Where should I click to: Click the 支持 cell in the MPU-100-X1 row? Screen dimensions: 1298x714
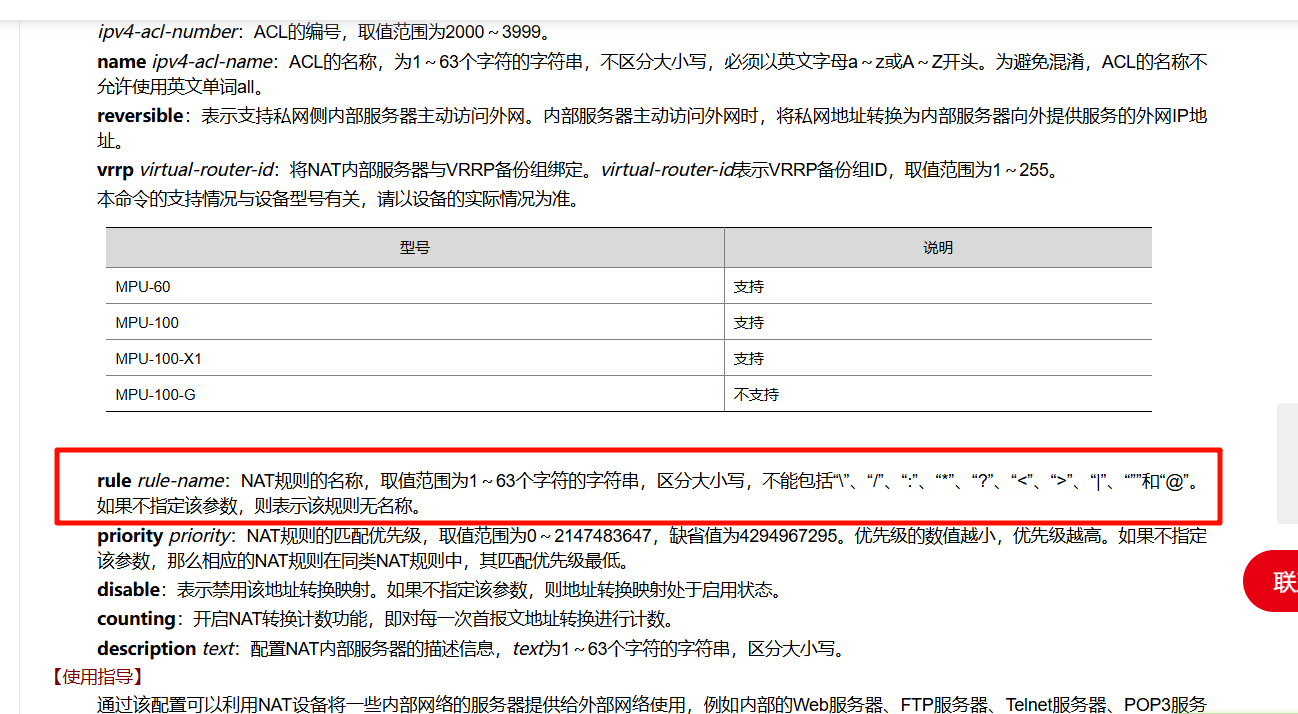click(x=748, y=359)
